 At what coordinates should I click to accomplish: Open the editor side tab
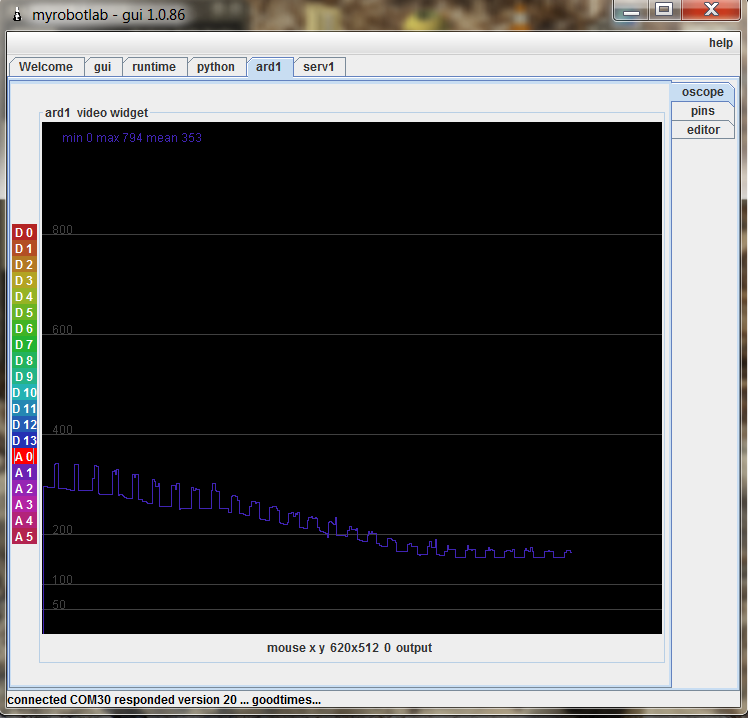pos(702,130)
